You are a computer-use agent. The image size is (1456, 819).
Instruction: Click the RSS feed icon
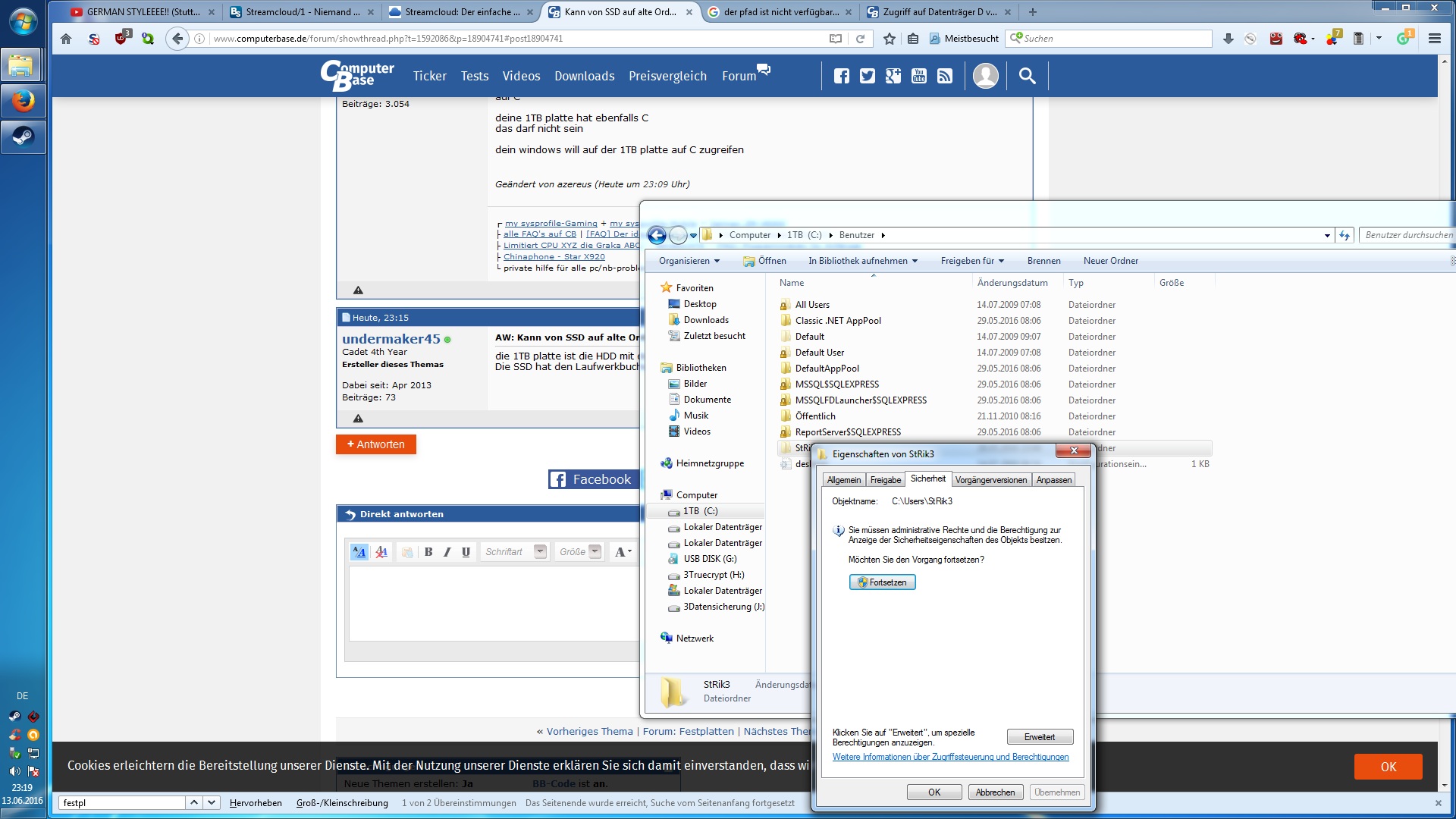(945, 76)
